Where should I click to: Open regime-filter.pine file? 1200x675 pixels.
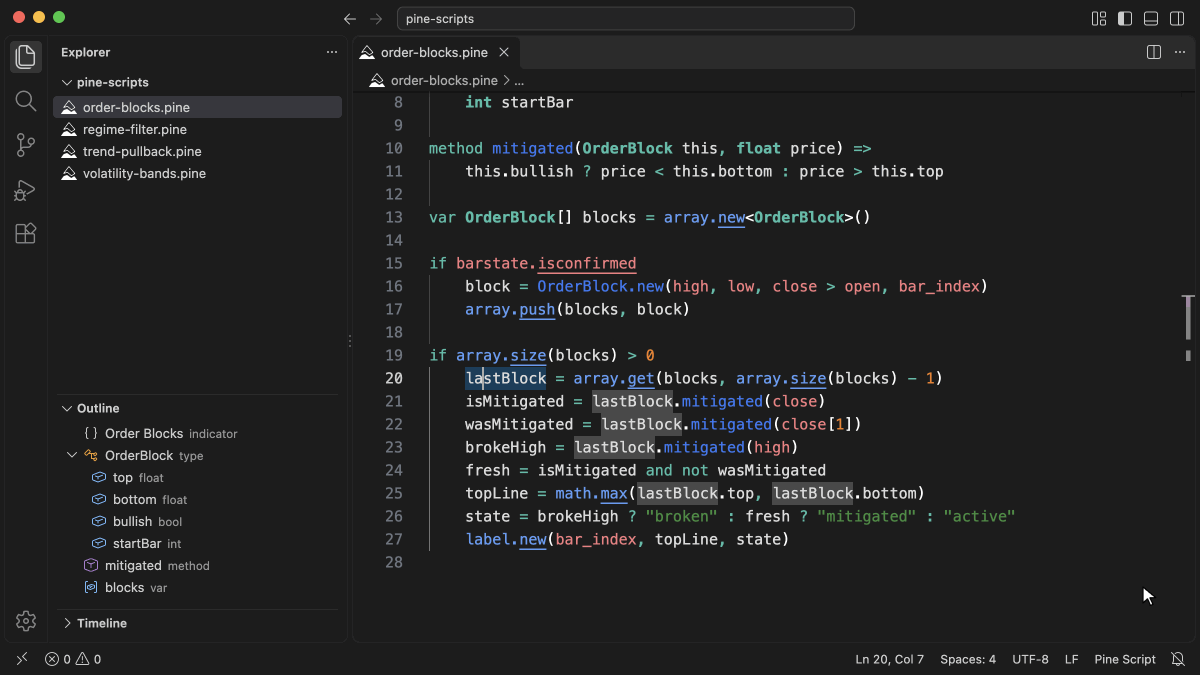197,129
